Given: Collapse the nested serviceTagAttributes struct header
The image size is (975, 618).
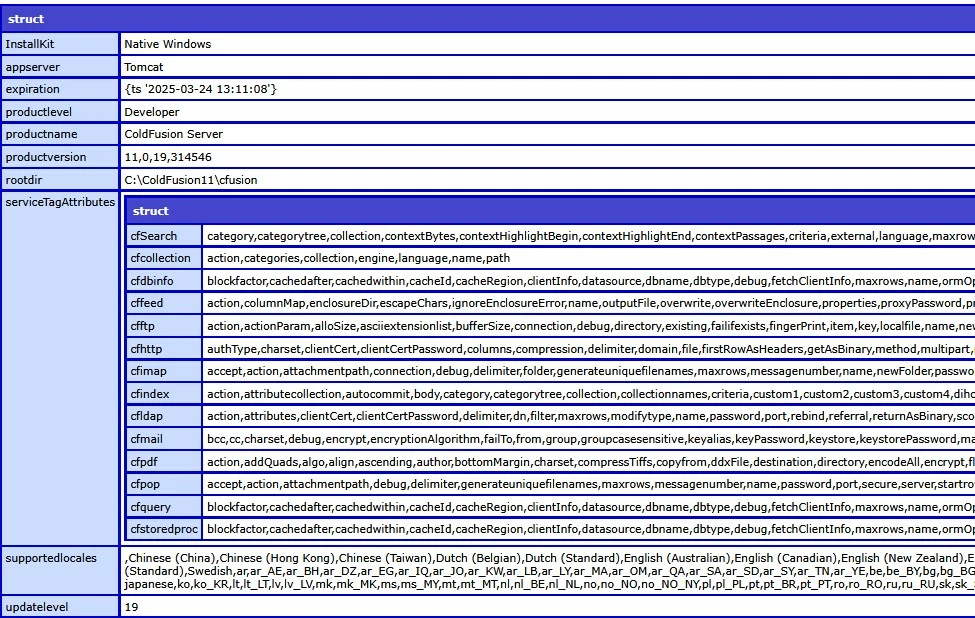Looking at the screenshot, I should (x=550, y=211).
